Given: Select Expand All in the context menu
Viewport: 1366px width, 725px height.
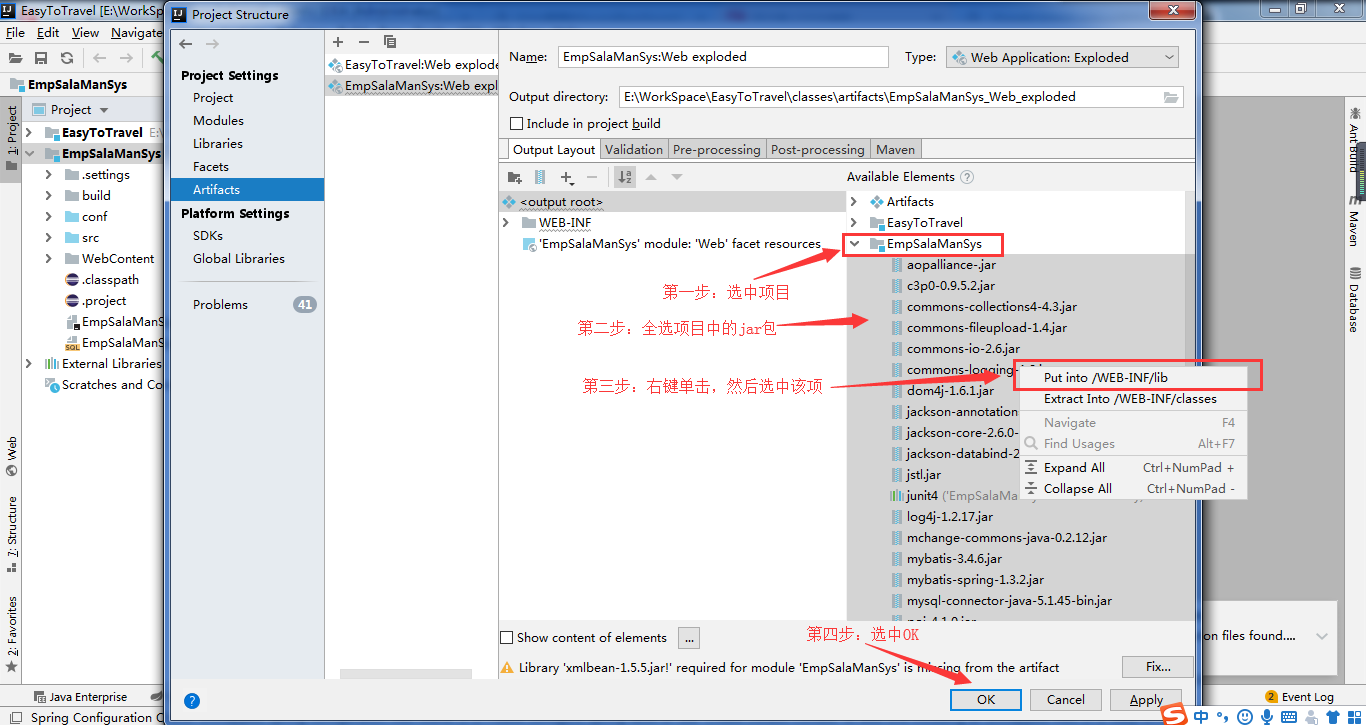Looking at the screenshot, I should [1133, 468].
